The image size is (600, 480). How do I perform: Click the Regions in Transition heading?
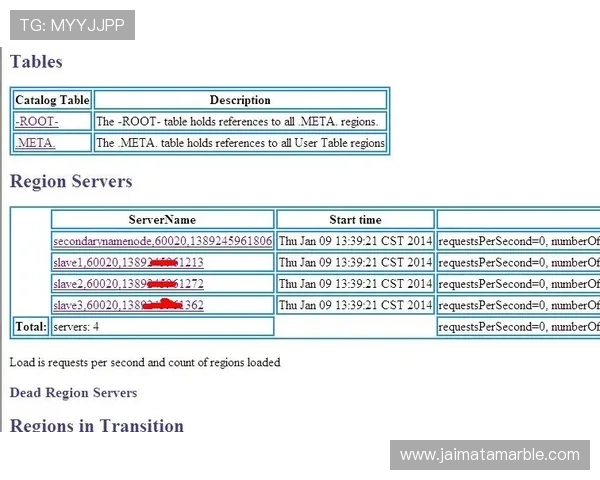pos(97,426)
